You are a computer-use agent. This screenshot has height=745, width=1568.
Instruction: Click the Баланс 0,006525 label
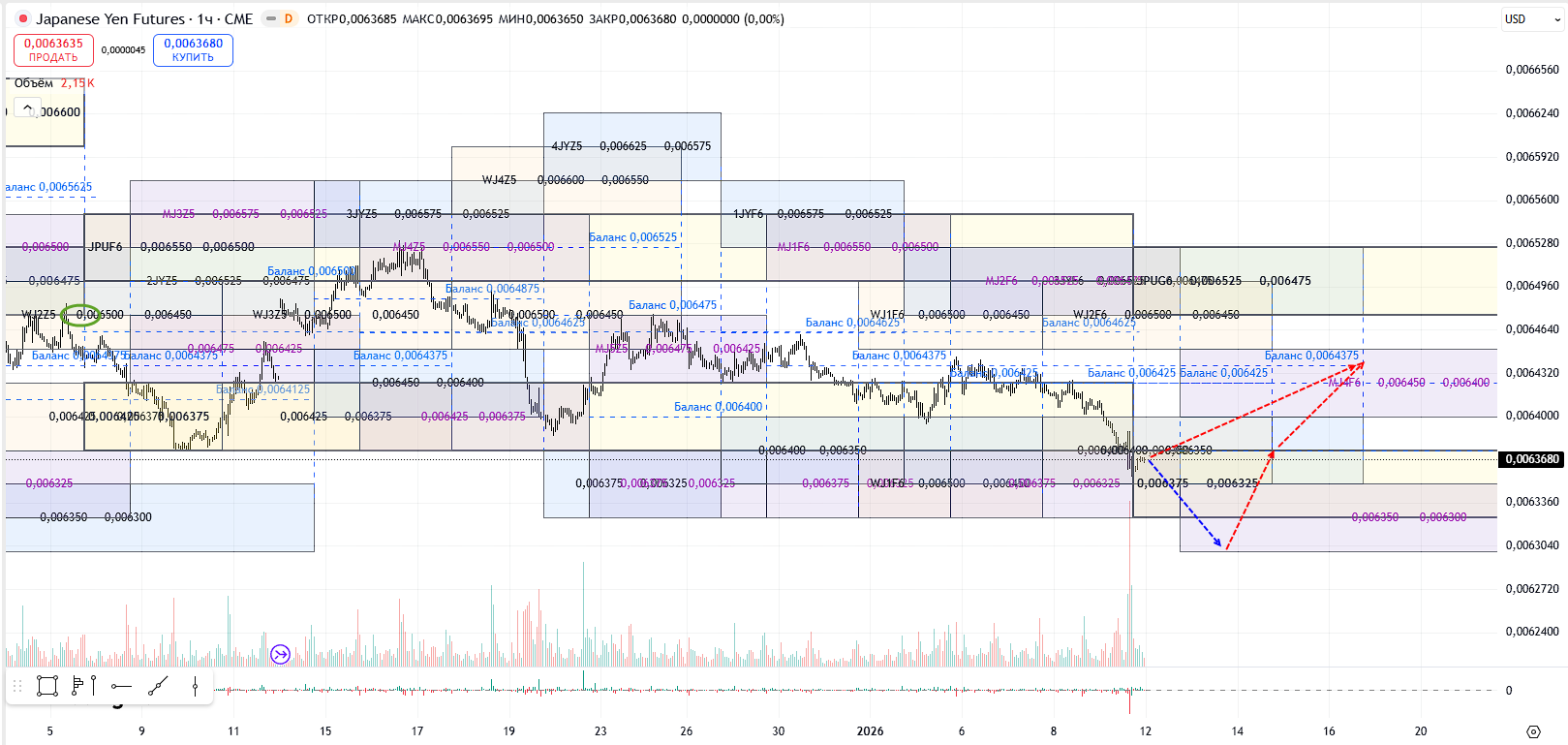pyautogui.click(x=632, y=237)
